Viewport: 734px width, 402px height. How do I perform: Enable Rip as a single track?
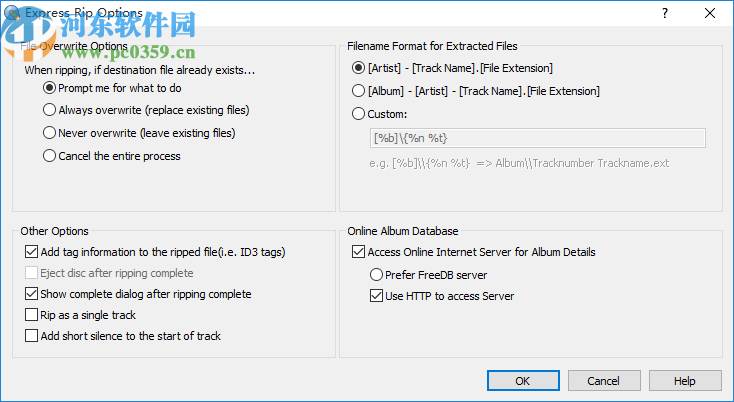(x=32, y=315)
